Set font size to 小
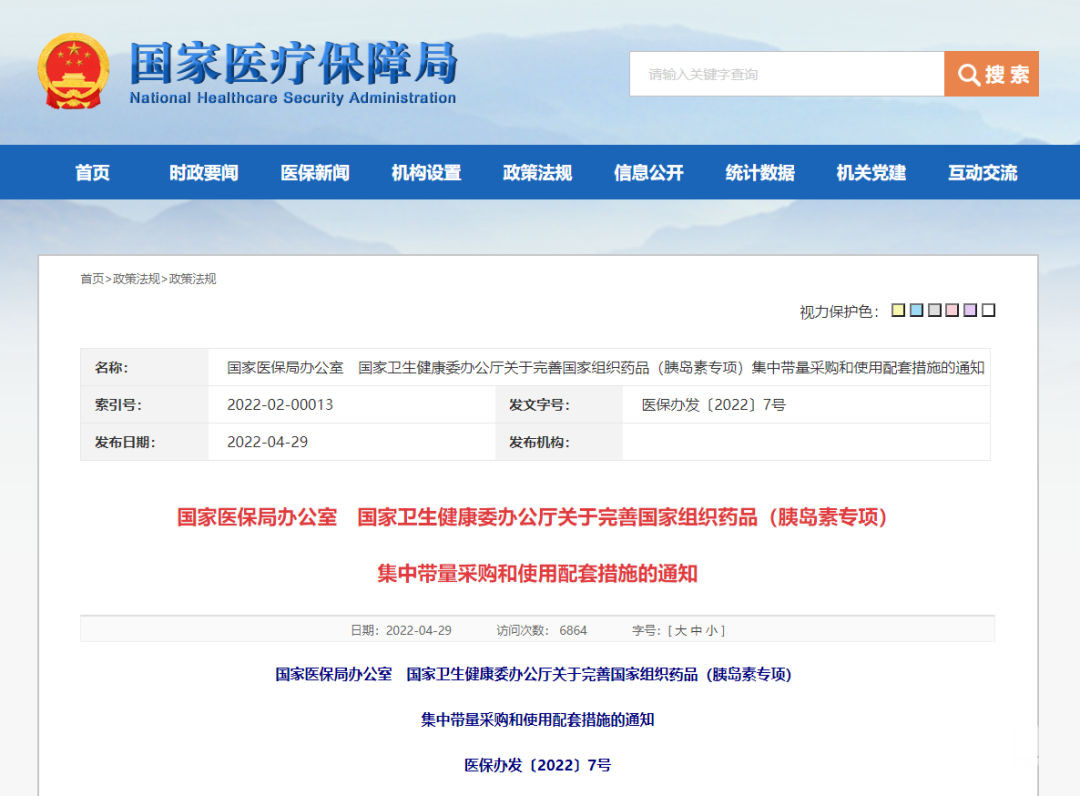The height and width of the screenshot is (796, 1080). [712, 631]
